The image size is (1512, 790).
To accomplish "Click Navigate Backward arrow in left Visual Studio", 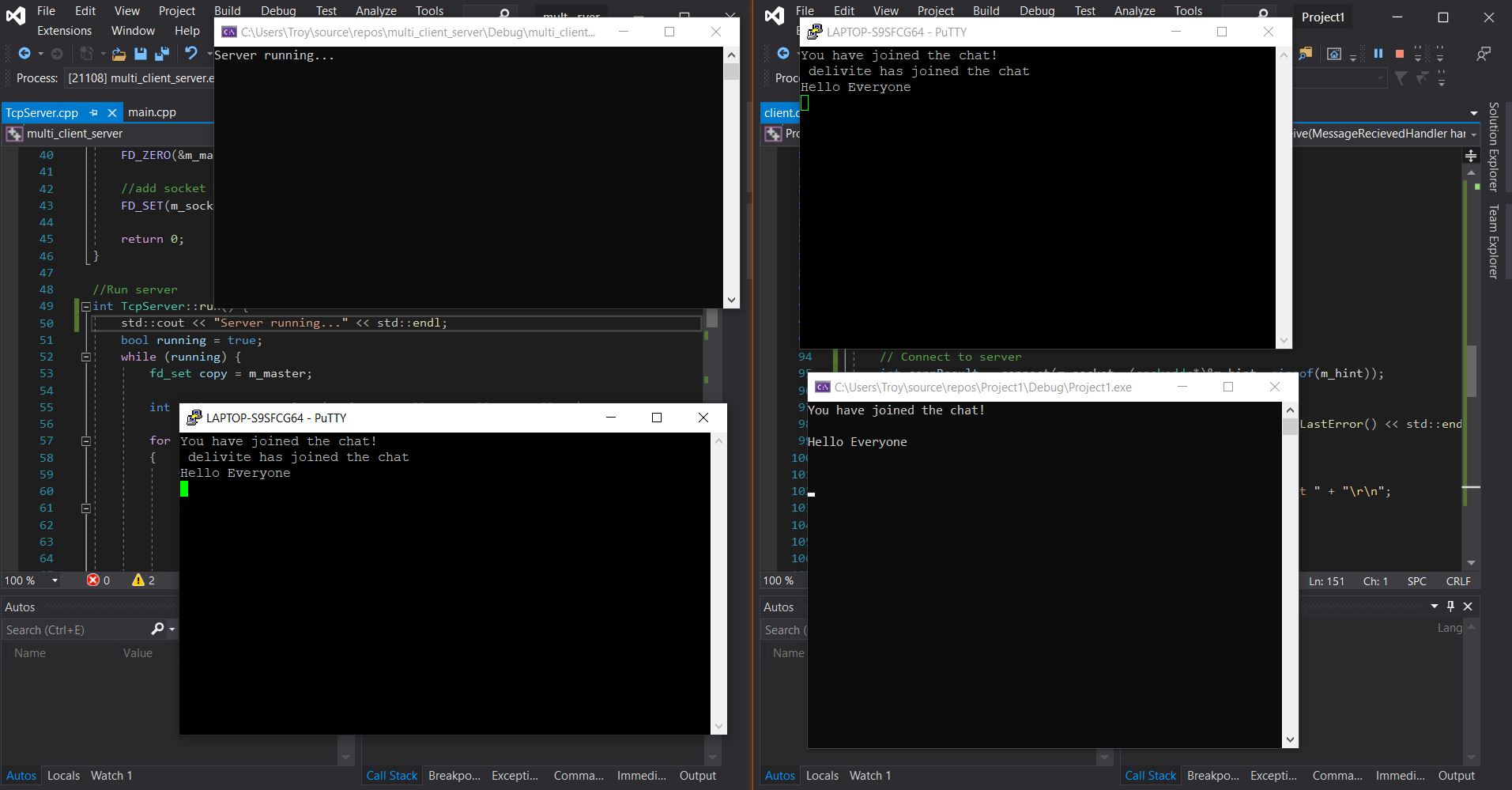I will (25, 53).
